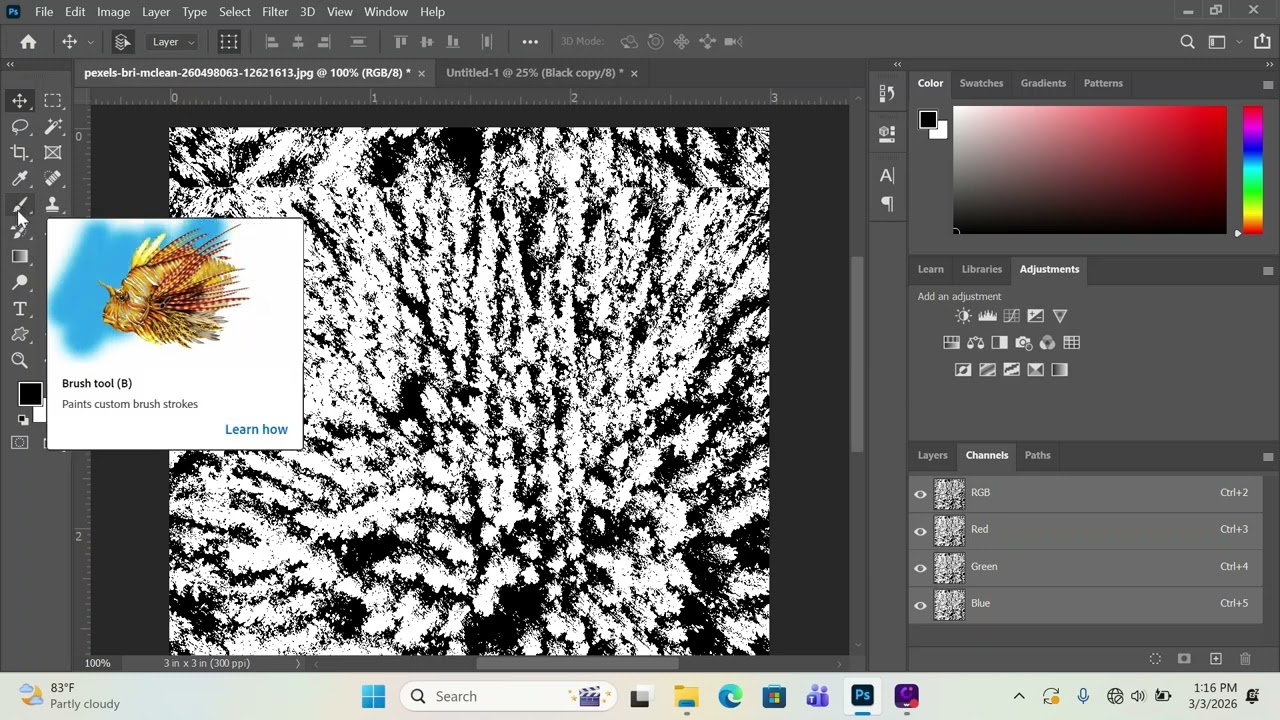
Task: Toggle Quick Mask mode
Action: point(20,442)
